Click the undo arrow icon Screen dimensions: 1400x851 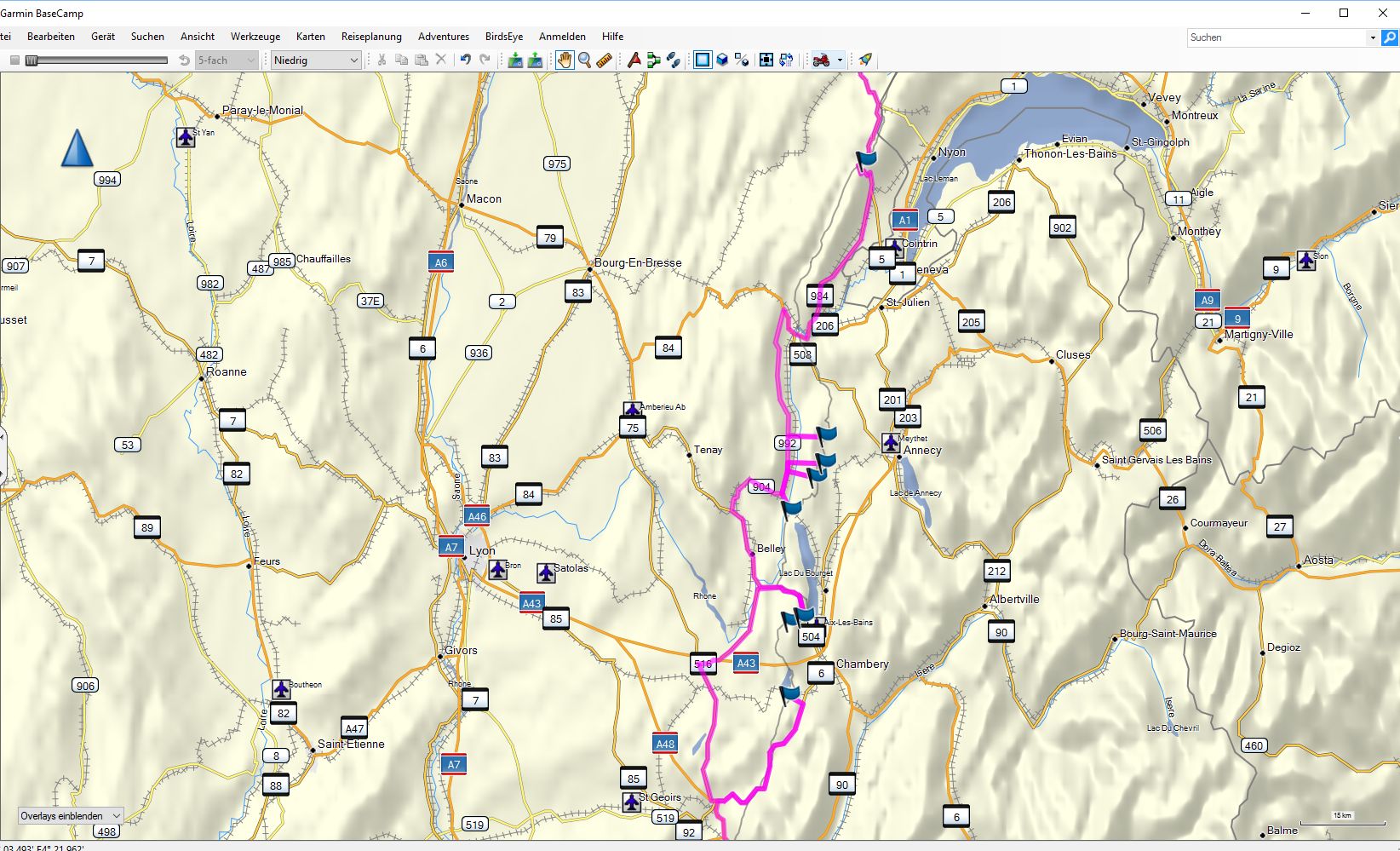coord(465,60)
